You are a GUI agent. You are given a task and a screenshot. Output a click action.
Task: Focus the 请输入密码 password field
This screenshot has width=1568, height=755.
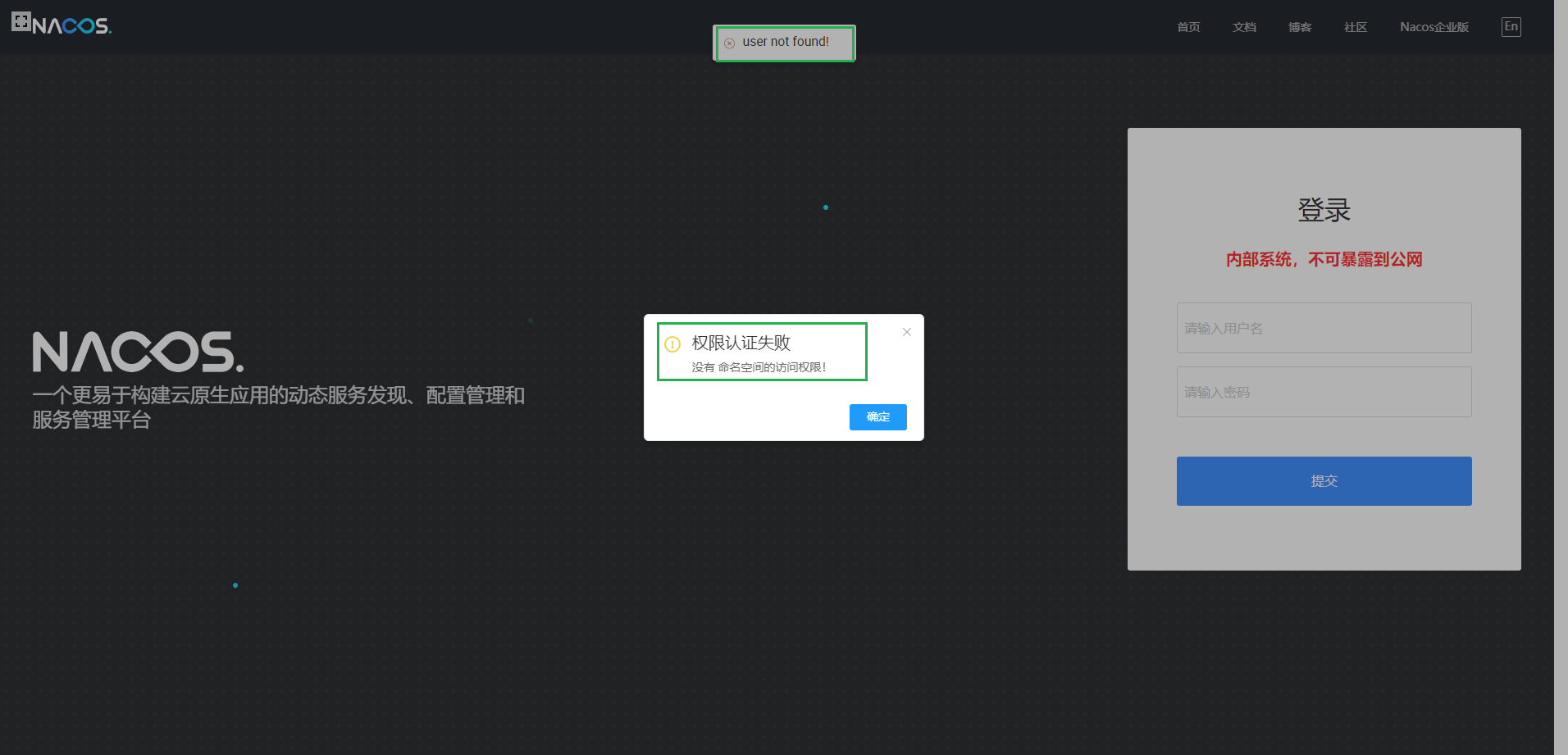(1324, 392)
